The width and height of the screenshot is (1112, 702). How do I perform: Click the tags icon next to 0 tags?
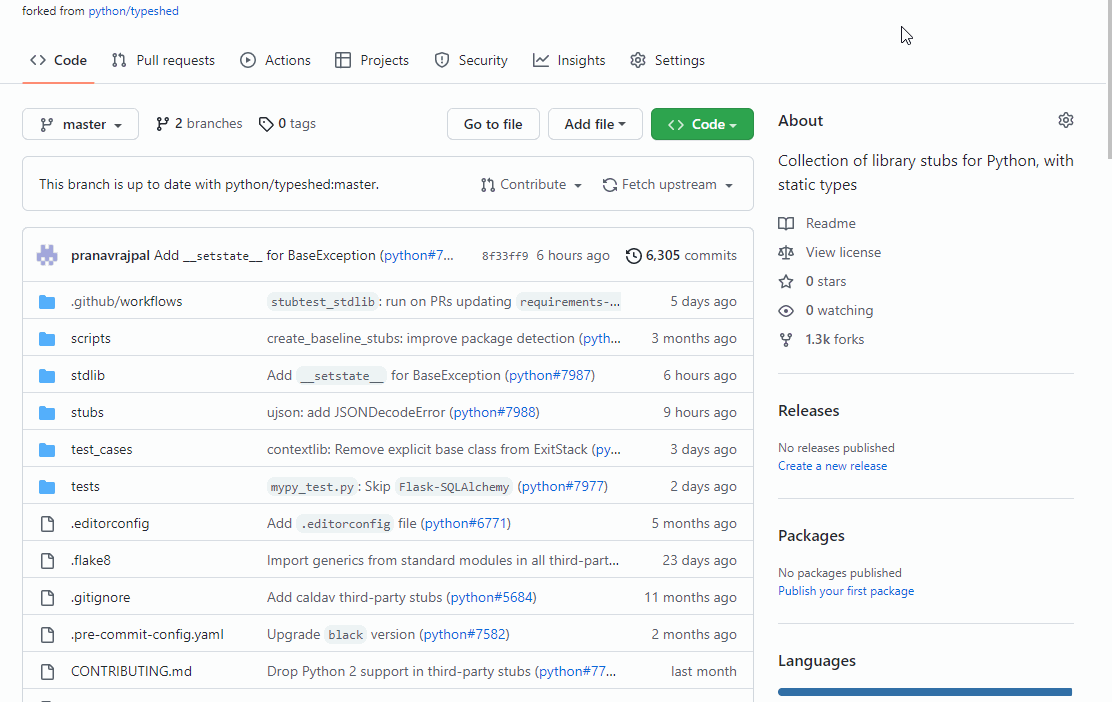(265, 123)
